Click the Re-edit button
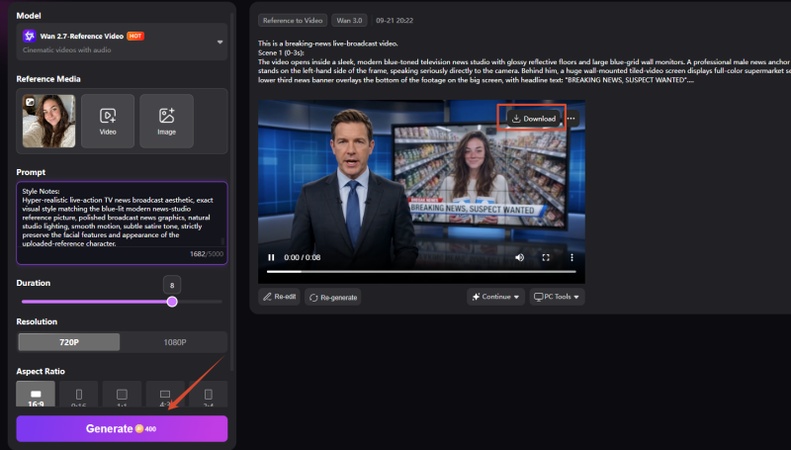This screenshot has width=791, height=450. [x=279, y=297]
